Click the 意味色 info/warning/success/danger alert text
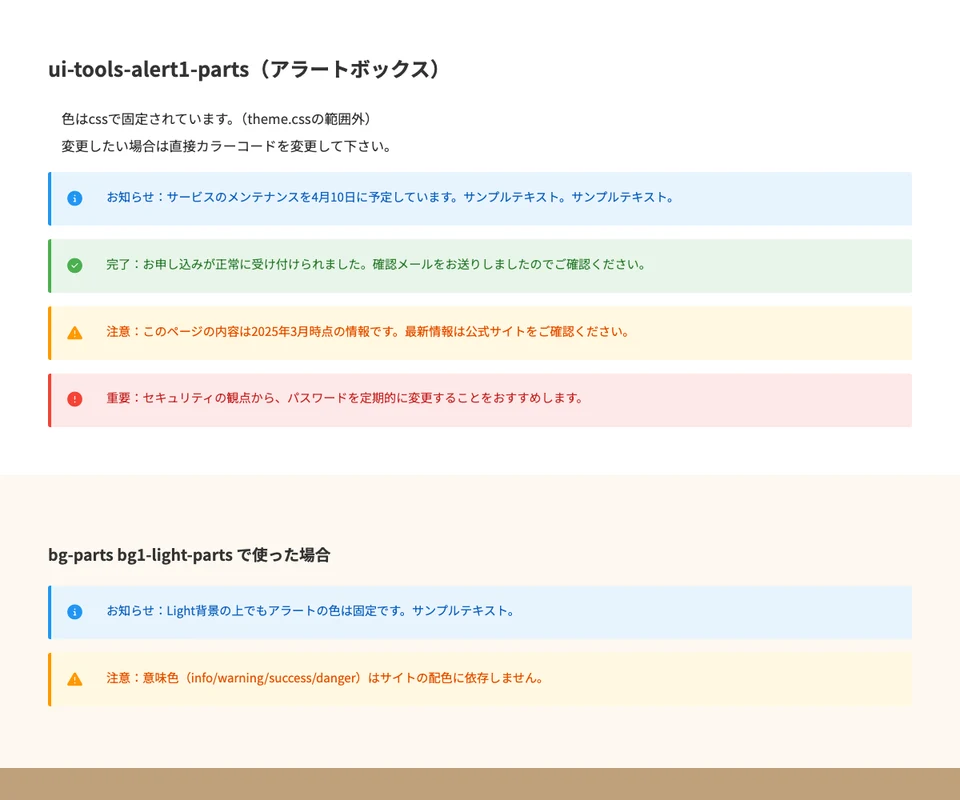Screen dimensions: 960x800 [326, 678]
